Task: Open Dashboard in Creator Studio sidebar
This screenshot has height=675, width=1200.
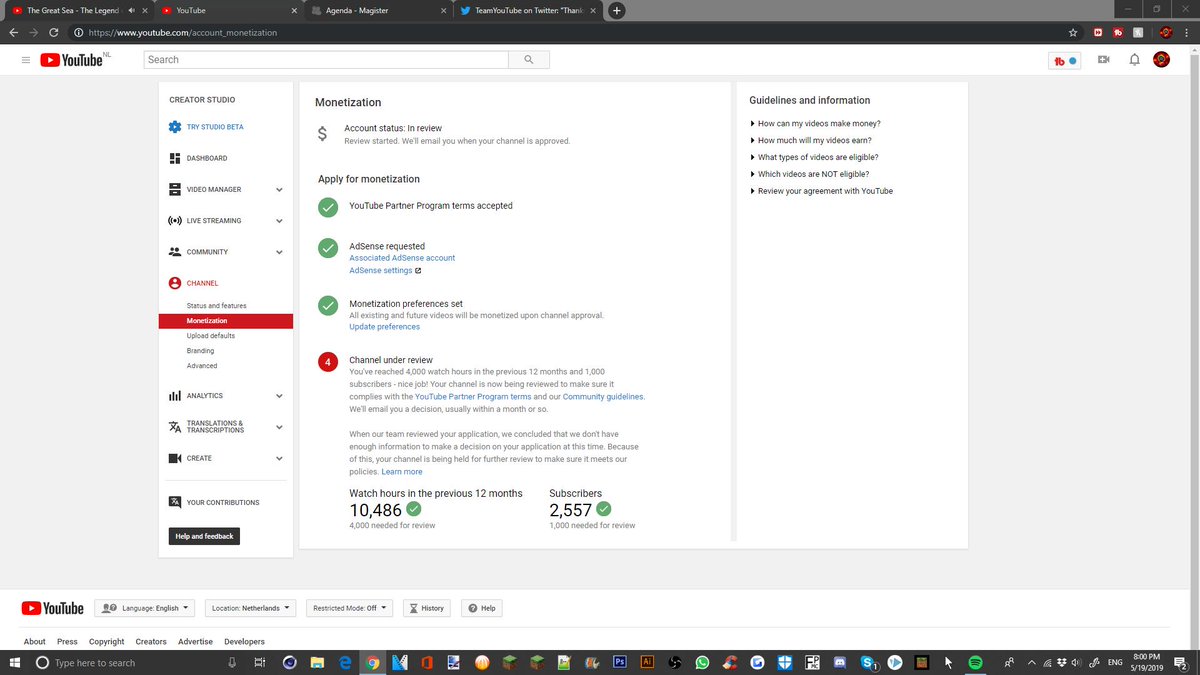Action: [x=207, y=158]
